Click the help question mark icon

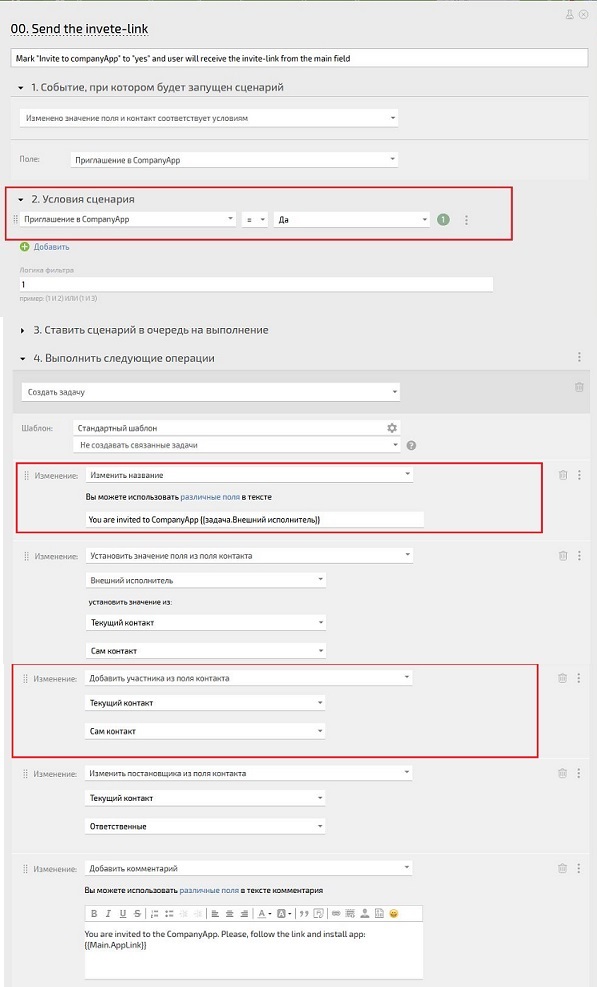point(411,445)
